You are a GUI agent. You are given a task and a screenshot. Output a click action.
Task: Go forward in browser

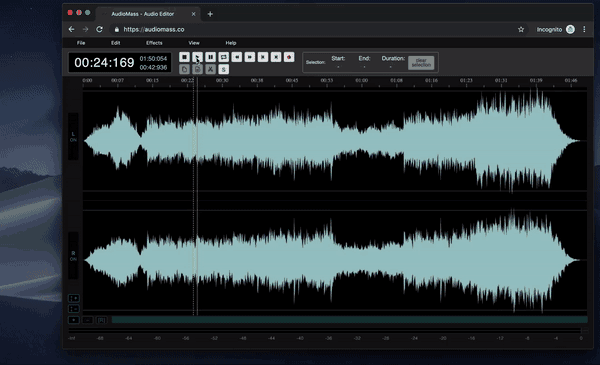(x=85, y=29)
